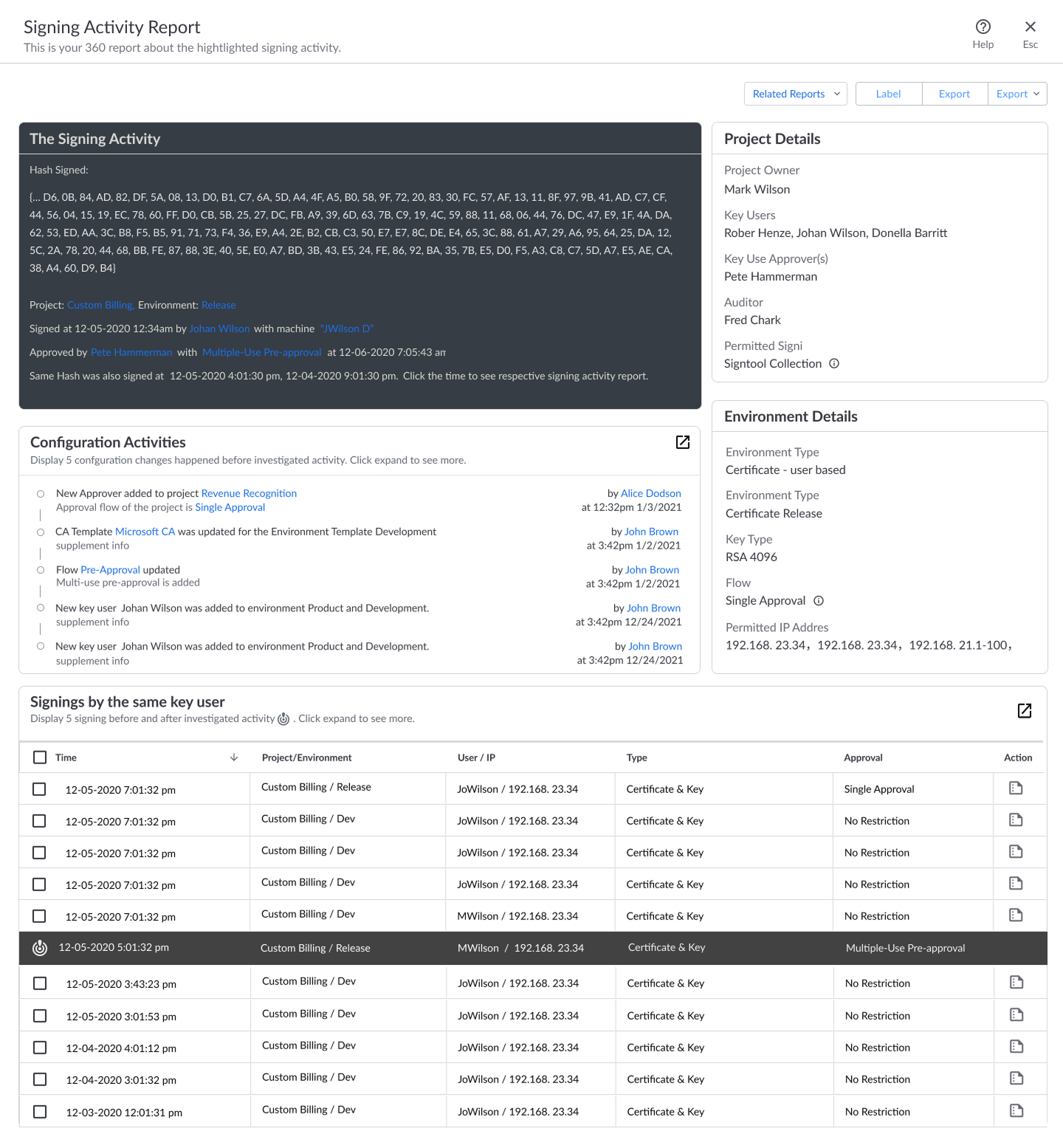Open the Export dropdown with chevron
Image resolution: width=1063 pixels, height=1148 pixels.
(x=1017, y=94)
